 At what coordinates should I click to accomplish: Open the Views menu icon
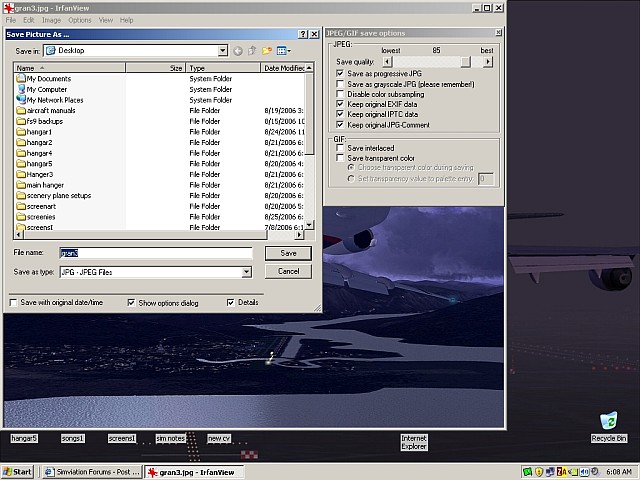(284, 50)
